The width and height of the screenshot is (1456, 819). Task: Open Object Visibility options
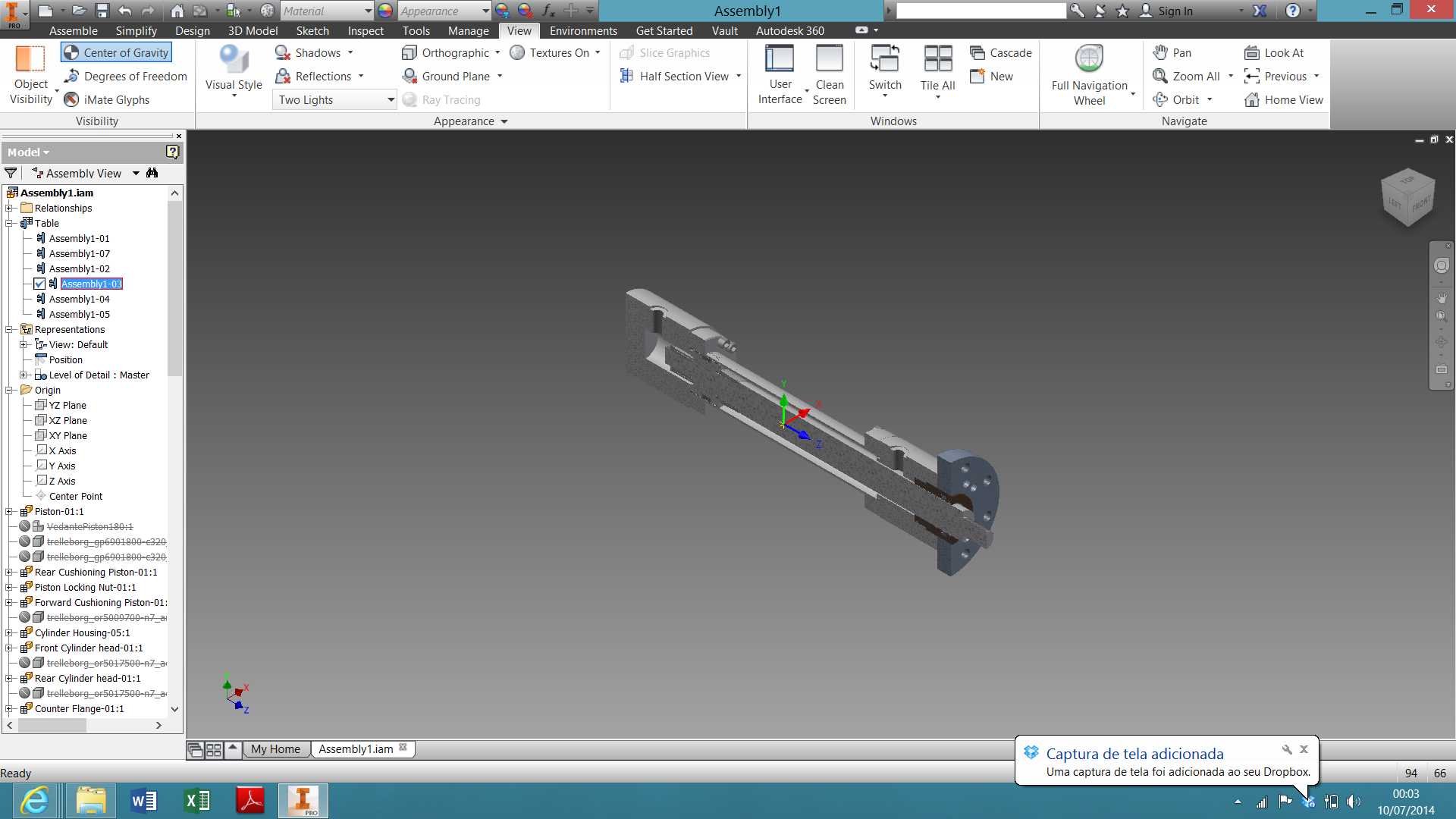[31, 74]
